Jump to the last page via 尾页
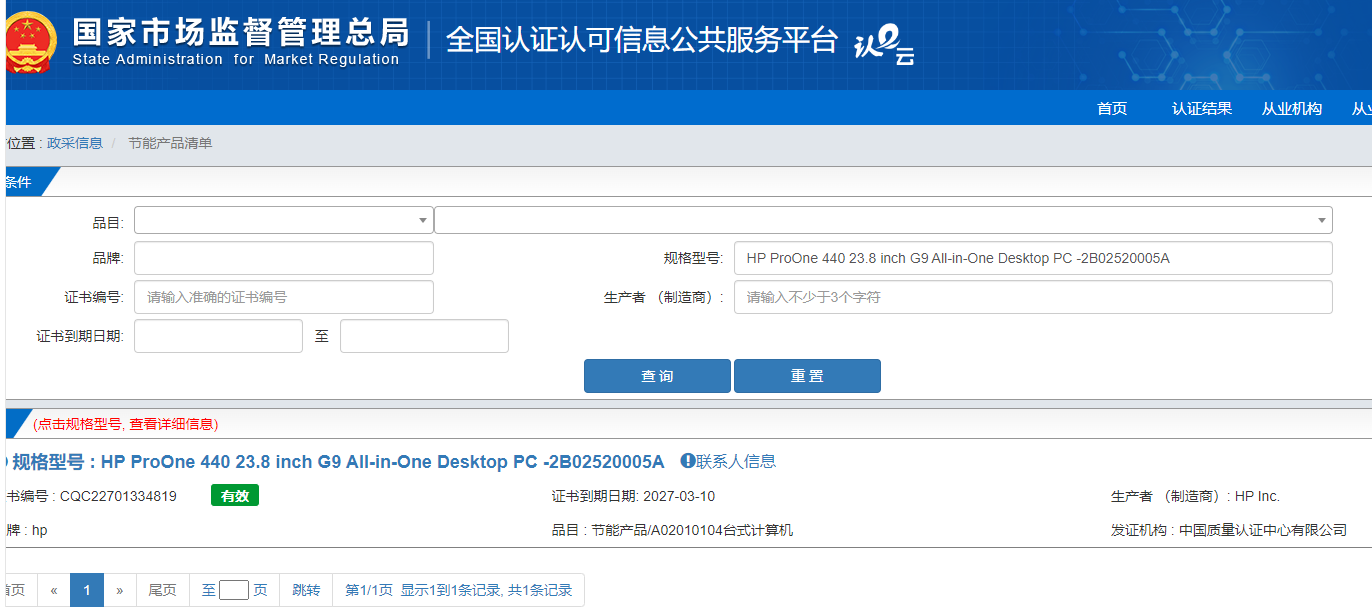Image resolution: width=1372 pixels, height=607 pixels. (x=163, y=590)
